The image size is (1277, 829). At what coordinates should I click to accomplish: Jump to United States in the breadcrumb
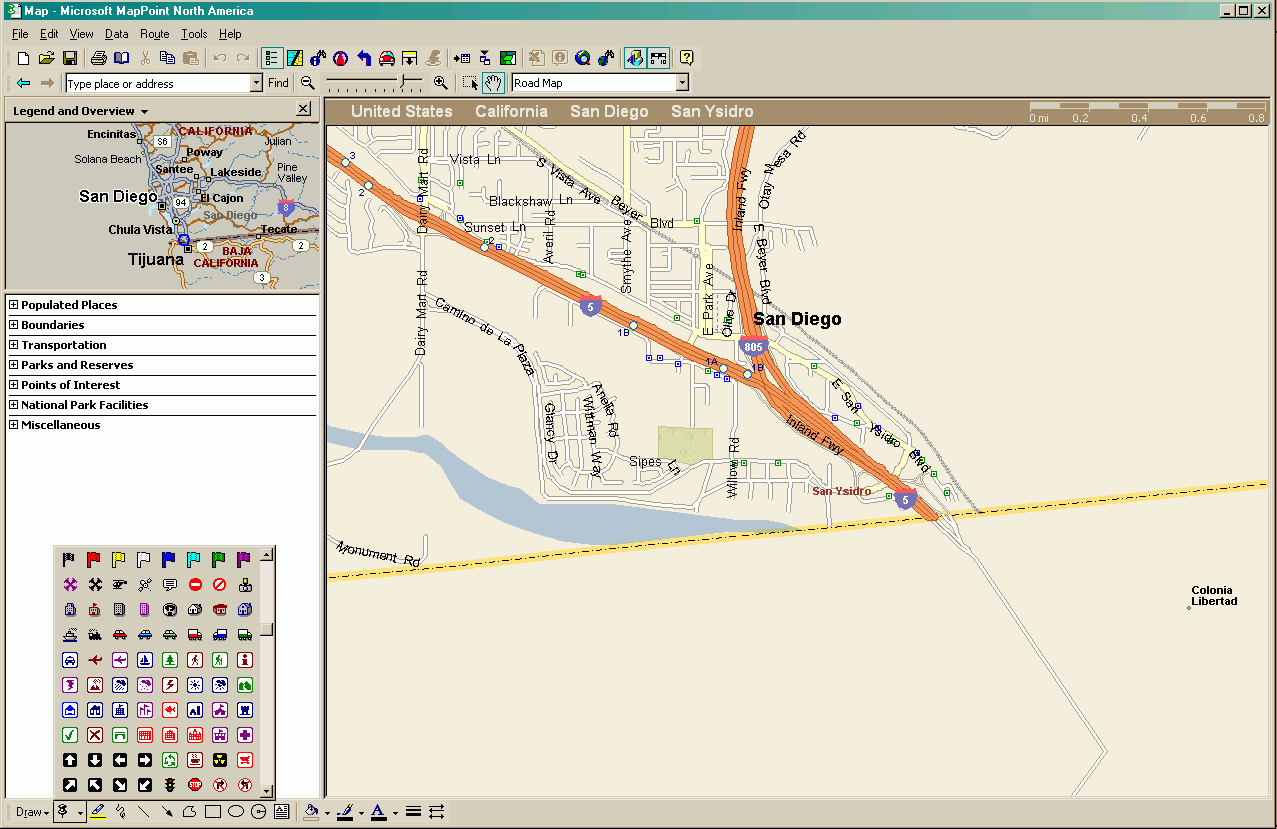(401, 112)
